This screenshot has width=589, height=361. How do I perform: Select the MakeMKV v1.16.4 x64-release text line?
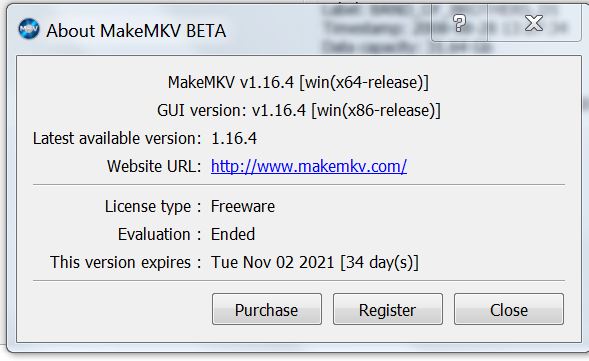(298, 82)
